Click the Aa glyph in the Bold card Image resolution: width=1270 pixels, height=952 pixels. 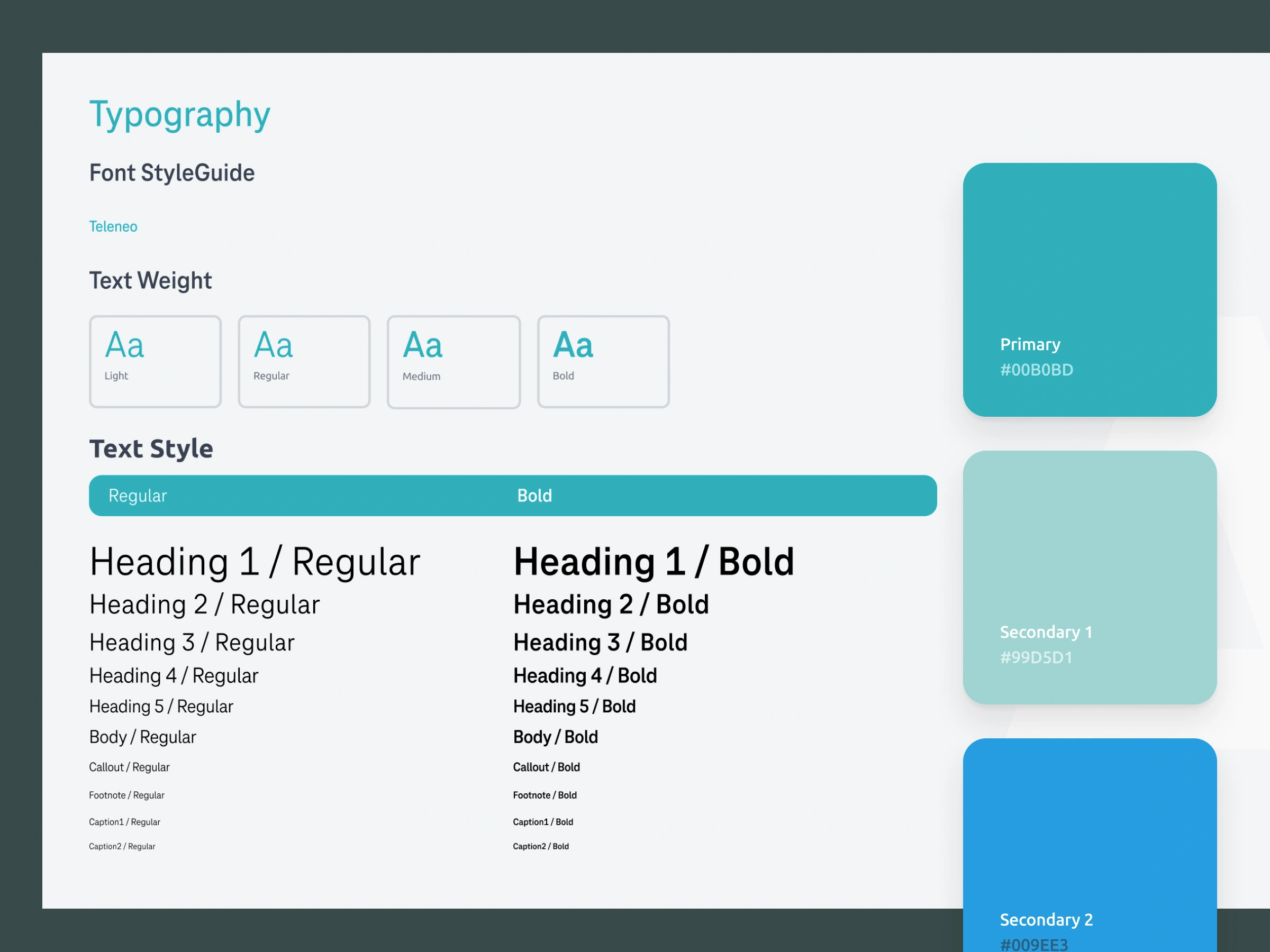click(573, 345)
